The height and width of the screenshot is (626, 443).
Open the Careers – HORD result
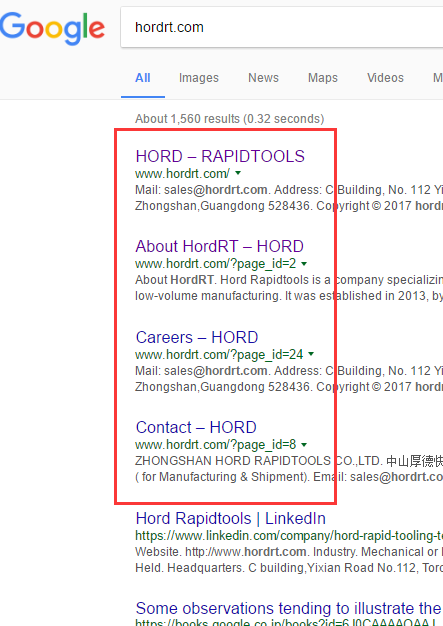197,337
